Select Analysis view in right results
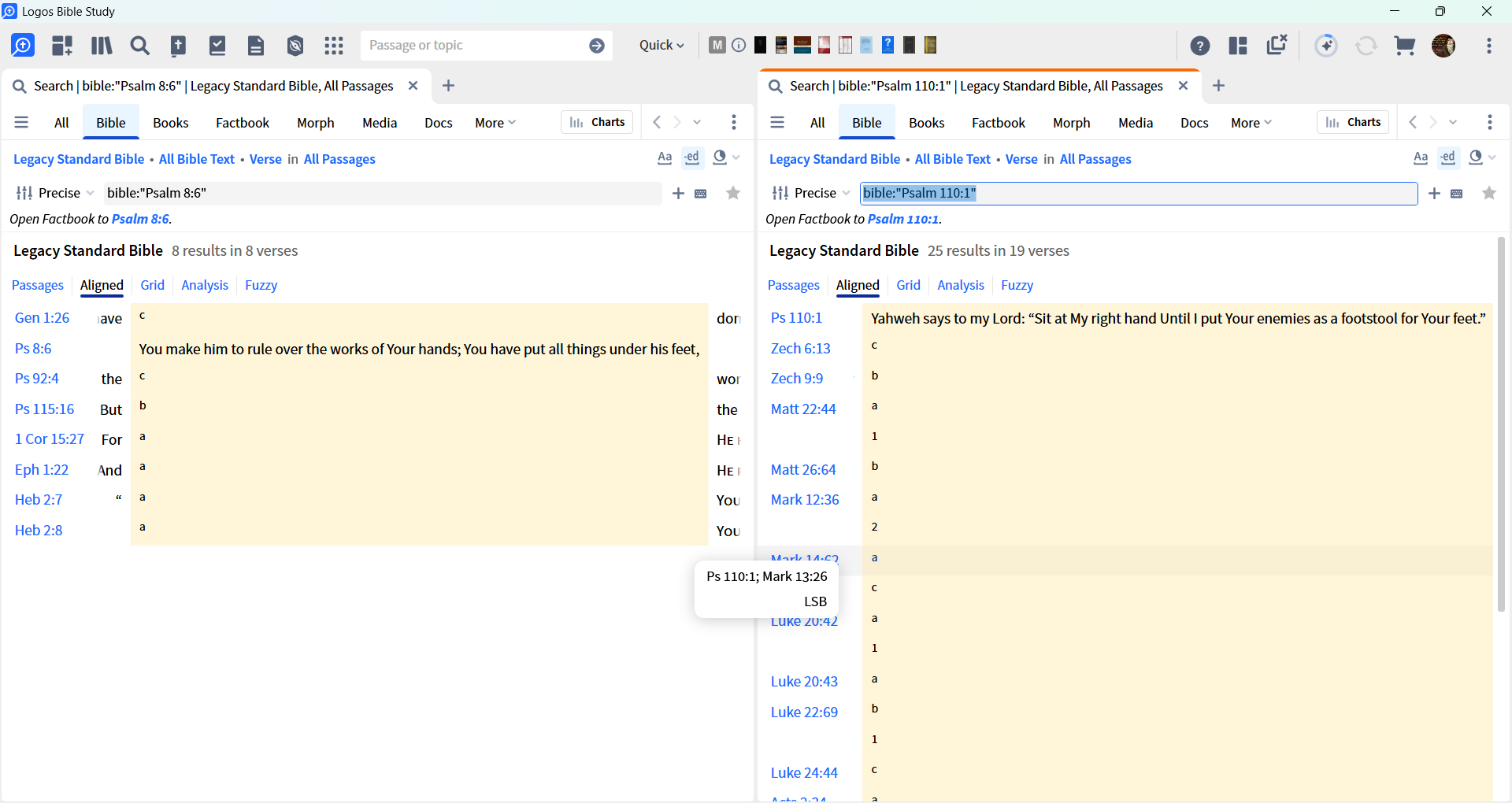Image resolution: width=1512 pixels, height=803 pixels. tap(961, 285)
